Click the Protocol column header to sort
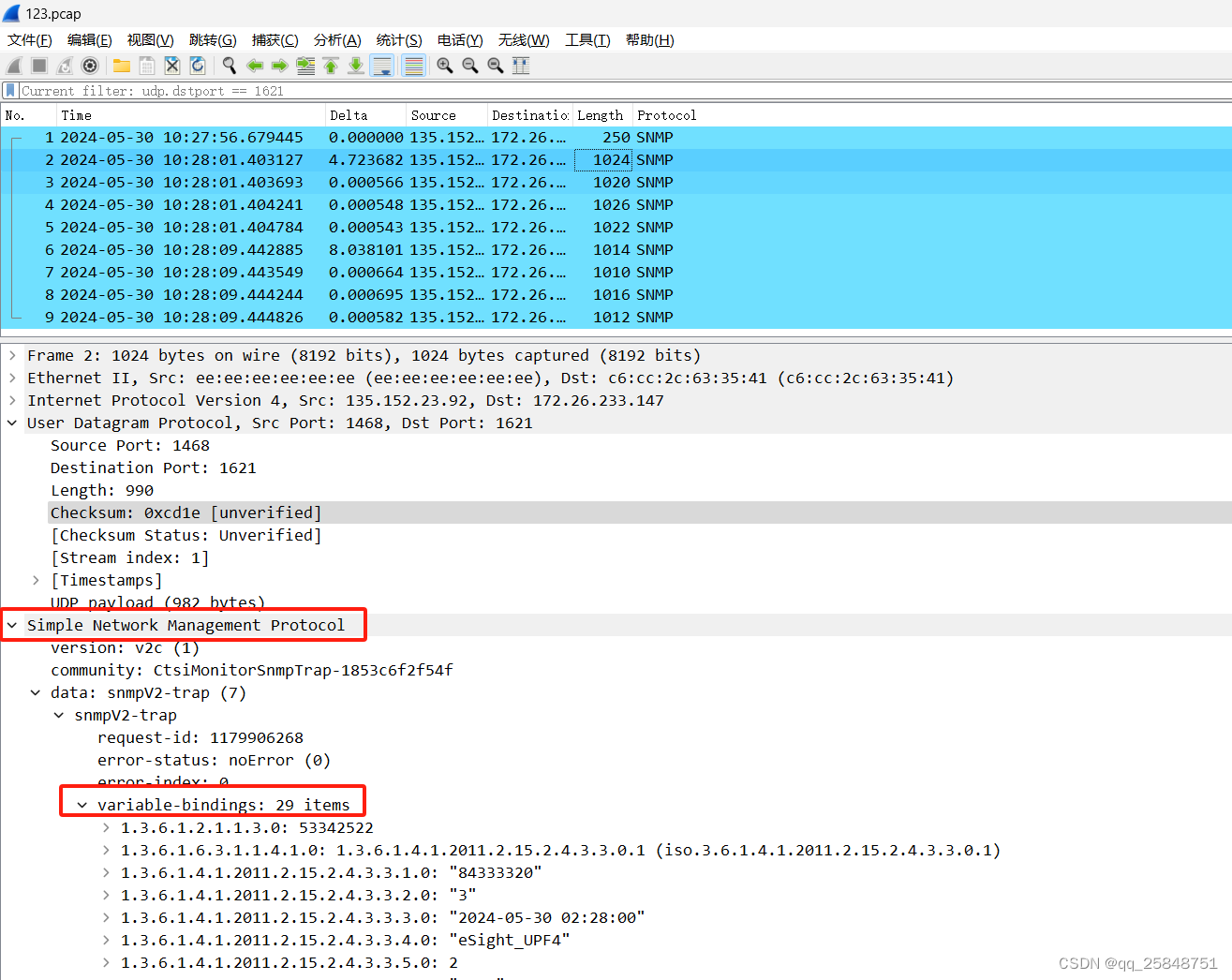This screenshot has width=1232, height=980. tap(666, 114)
